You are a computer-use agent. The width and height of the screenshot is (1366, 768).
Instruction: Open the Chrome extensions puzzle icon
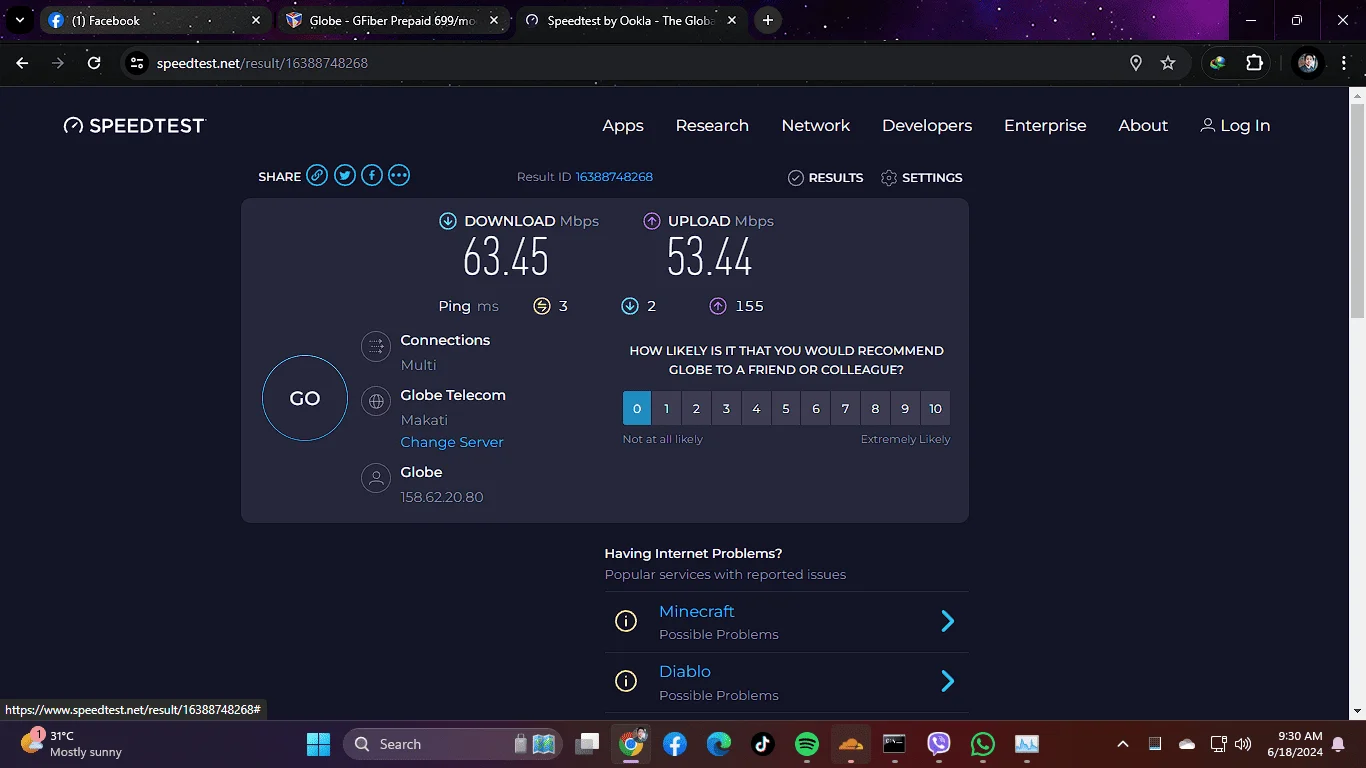click(1254, 63)
